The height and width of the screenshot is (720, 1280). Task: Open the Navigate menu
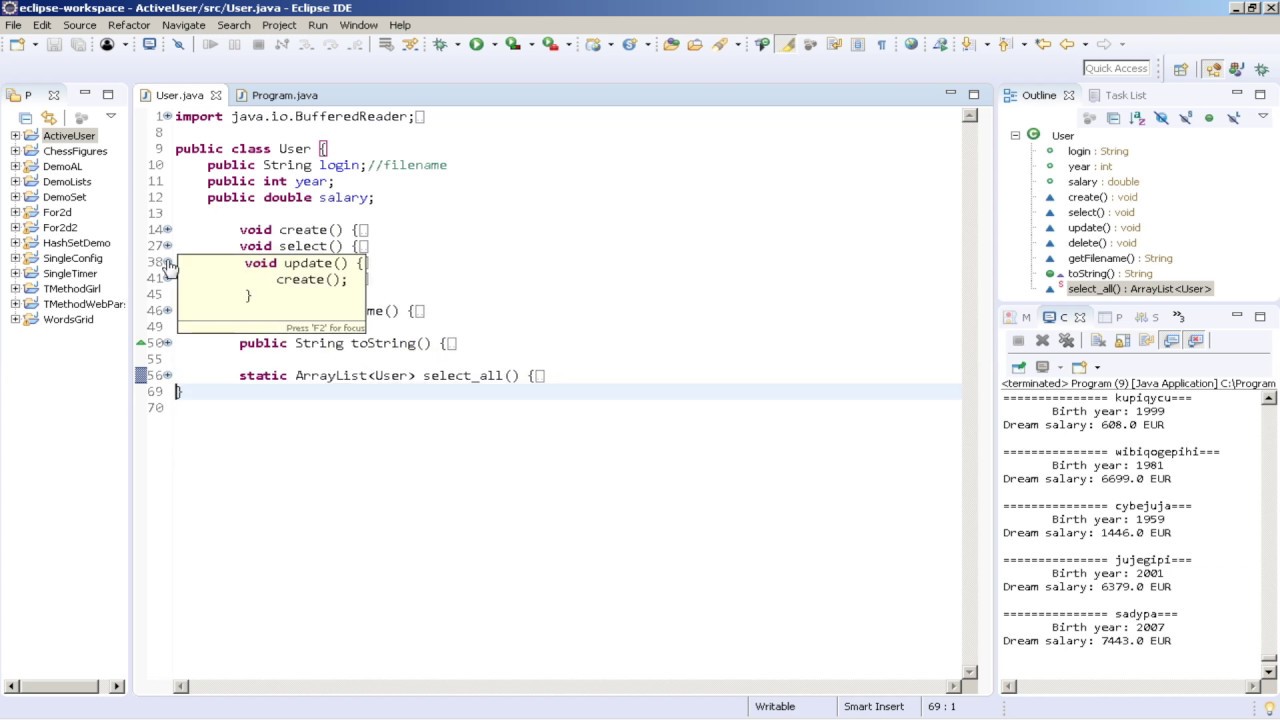click(184, 25)
